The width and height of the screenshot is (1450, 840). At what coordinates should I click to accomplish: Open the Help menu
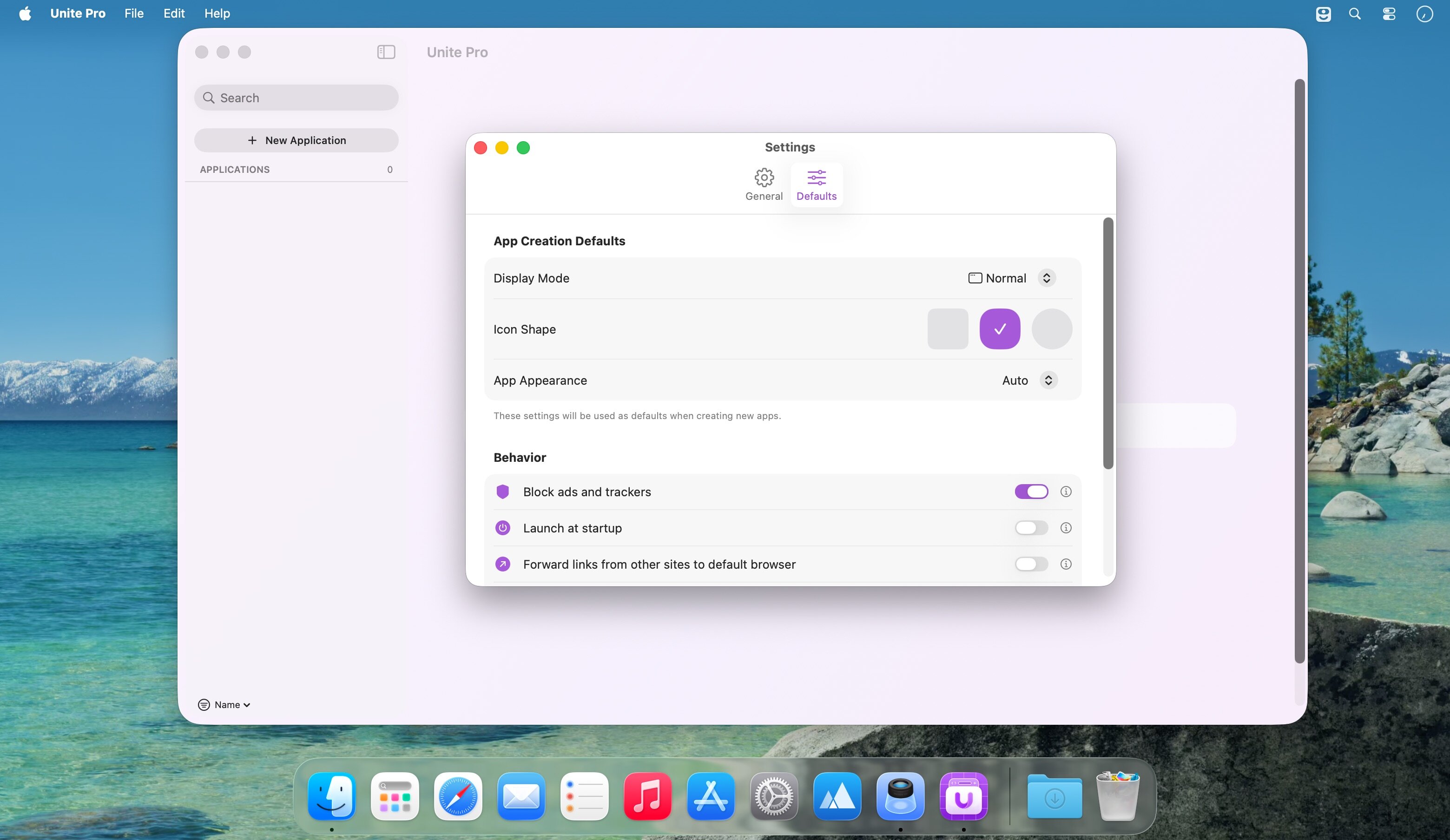(x=217, y=13)
